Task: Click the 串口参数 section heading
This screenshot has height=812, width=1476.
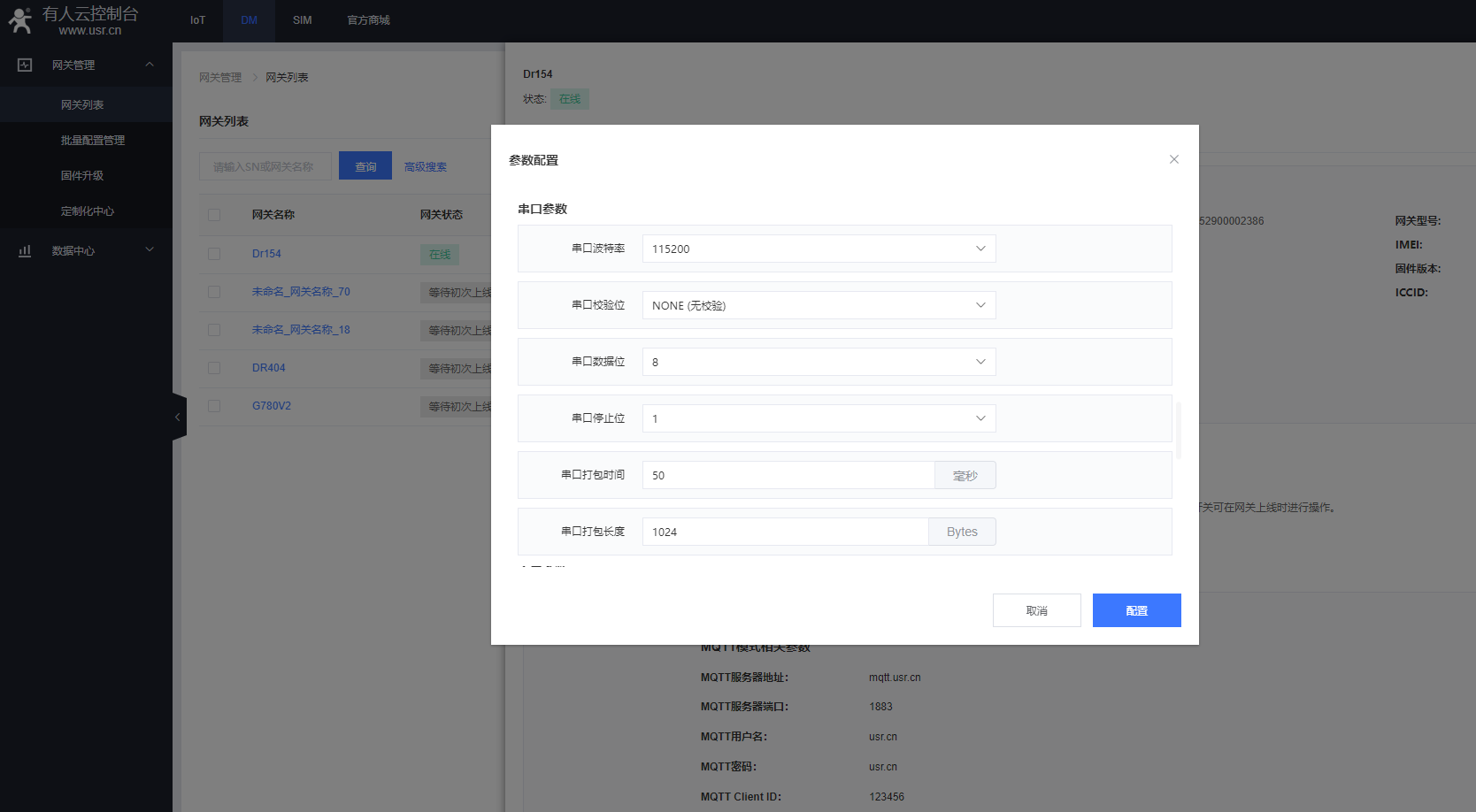Action: pyautogui.click(x=542, y=209)
